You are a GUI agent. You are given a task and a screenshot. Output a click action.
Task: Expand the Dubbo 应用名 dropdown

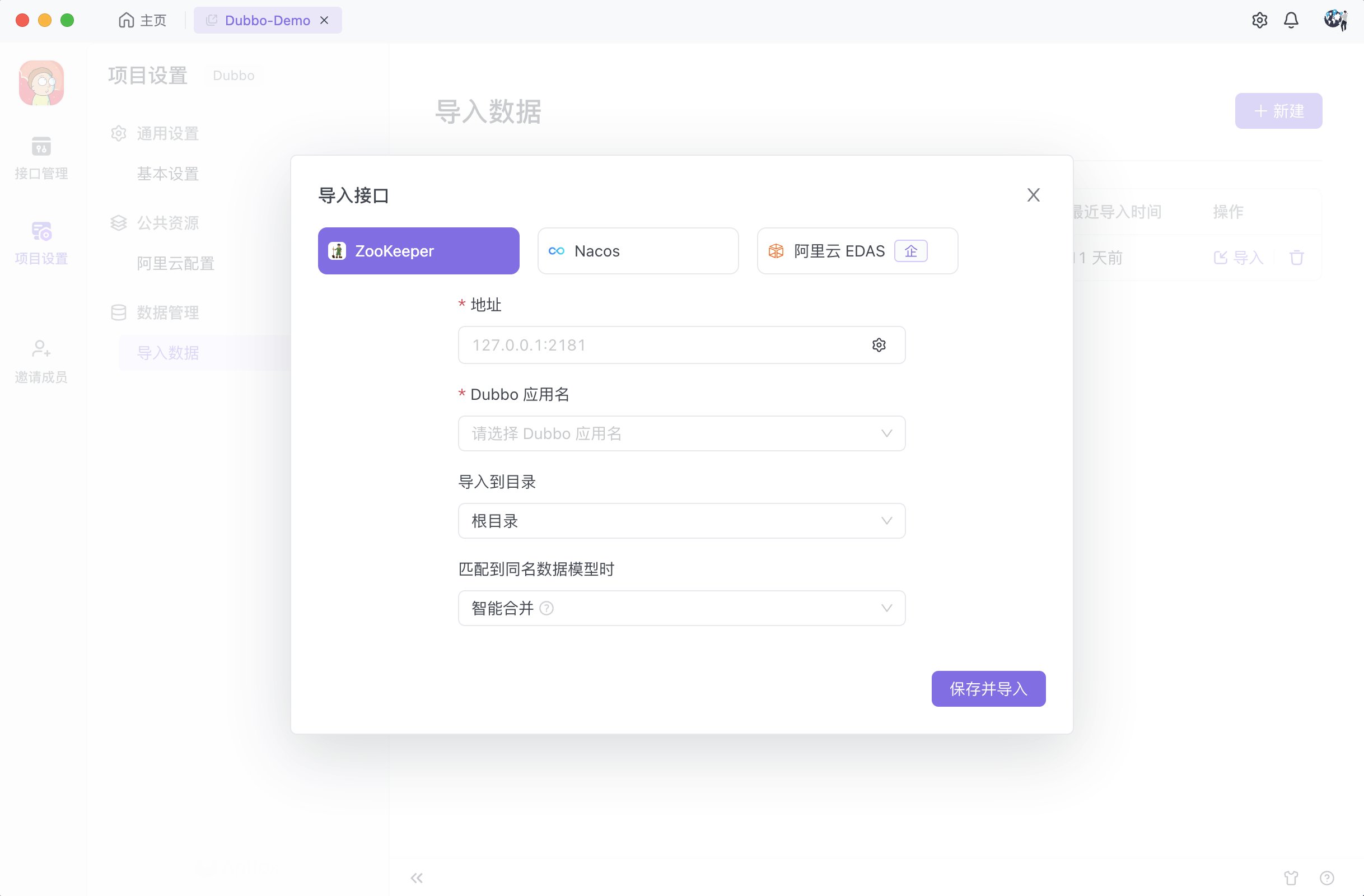(681, 433)
